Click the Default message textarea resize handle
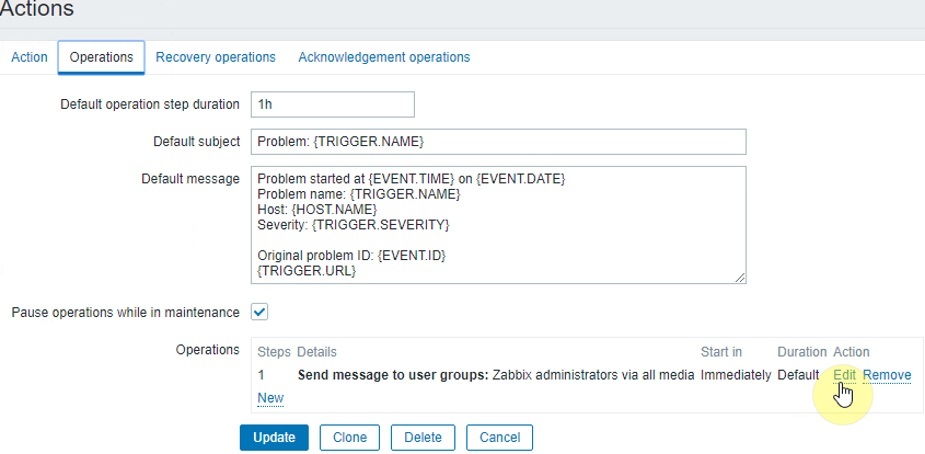925x454 pixels. click(x=740, y=277)
